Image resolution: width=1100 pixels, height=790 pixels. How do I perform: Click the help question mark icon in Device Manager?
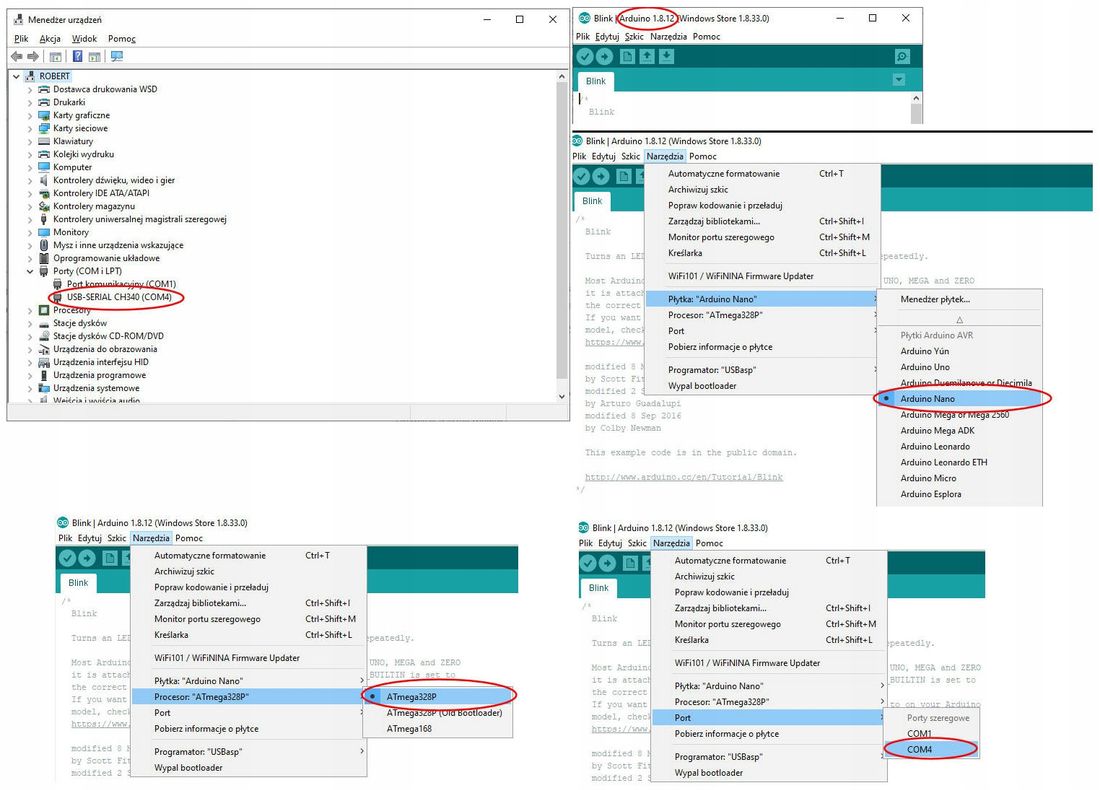click(78, 56)
